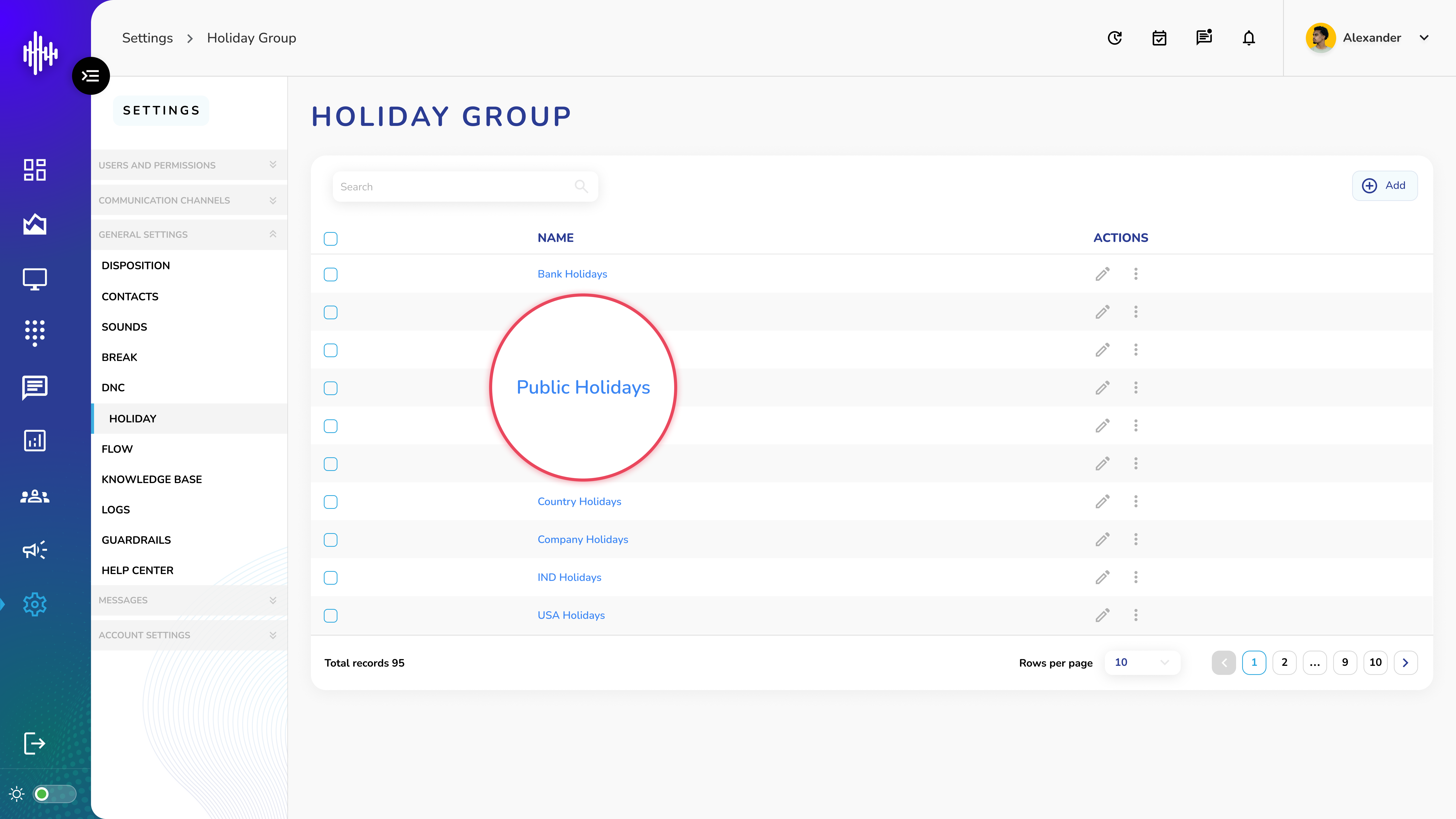This screenshot has height=819, width=1456.
Task: Go to page 2 of records
Action: click(1284, 663)
